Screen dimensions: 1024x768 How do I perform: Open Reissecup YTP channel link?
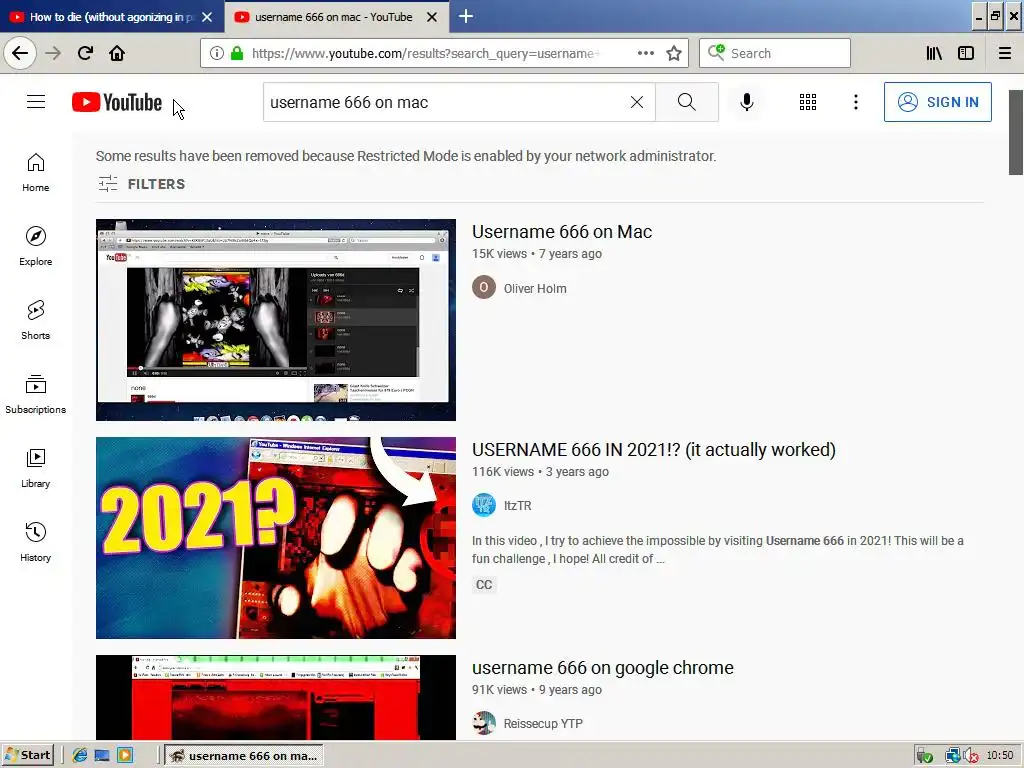[543, 724]
